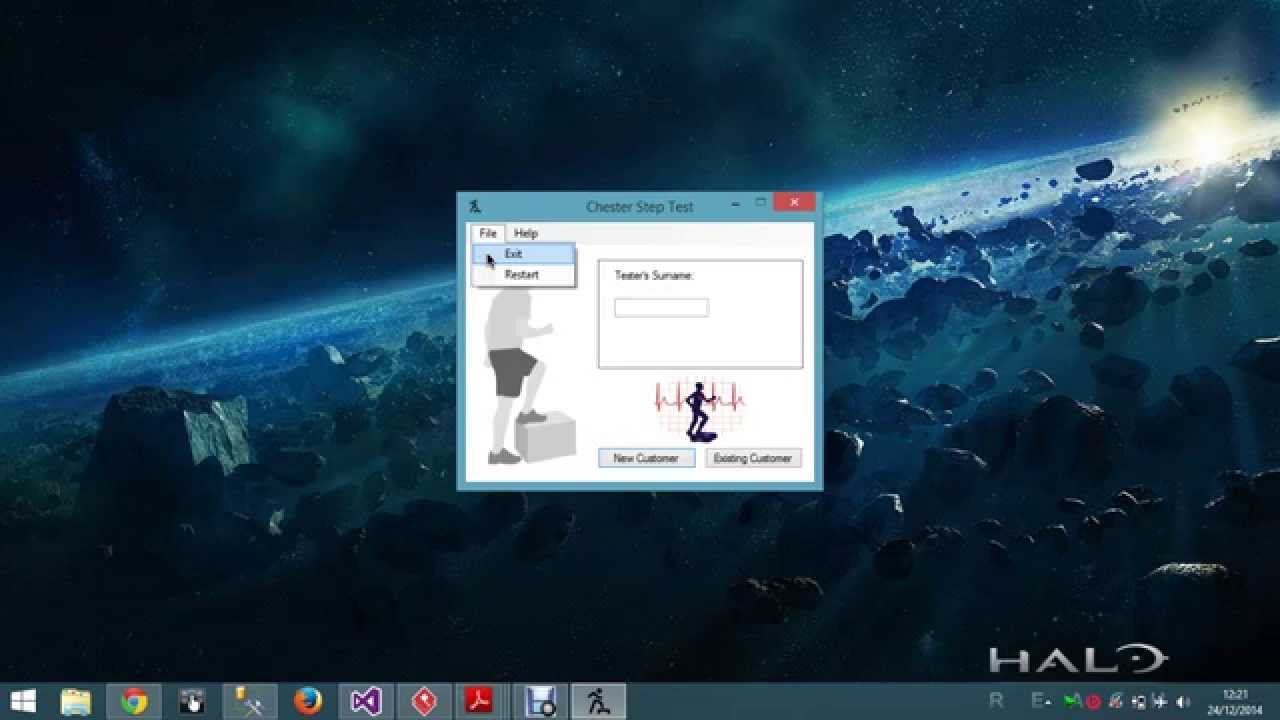The height and width of the screenshot is (720, 1280).
Task: Open the pointing hand app on taskbar
Action: [x=192, y=702]
